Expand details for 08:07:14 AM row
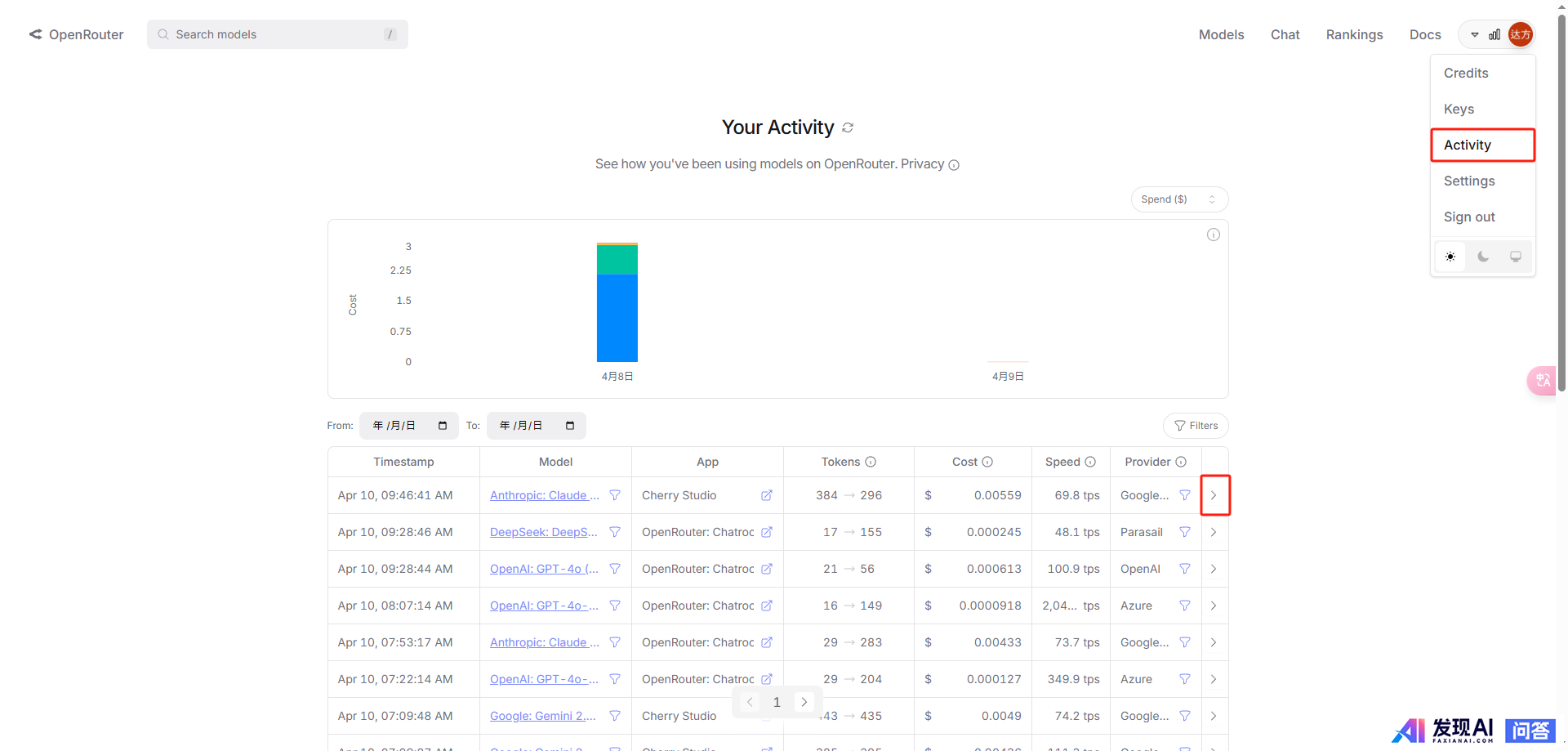 pyautogui.click(x=1214, y=606)
